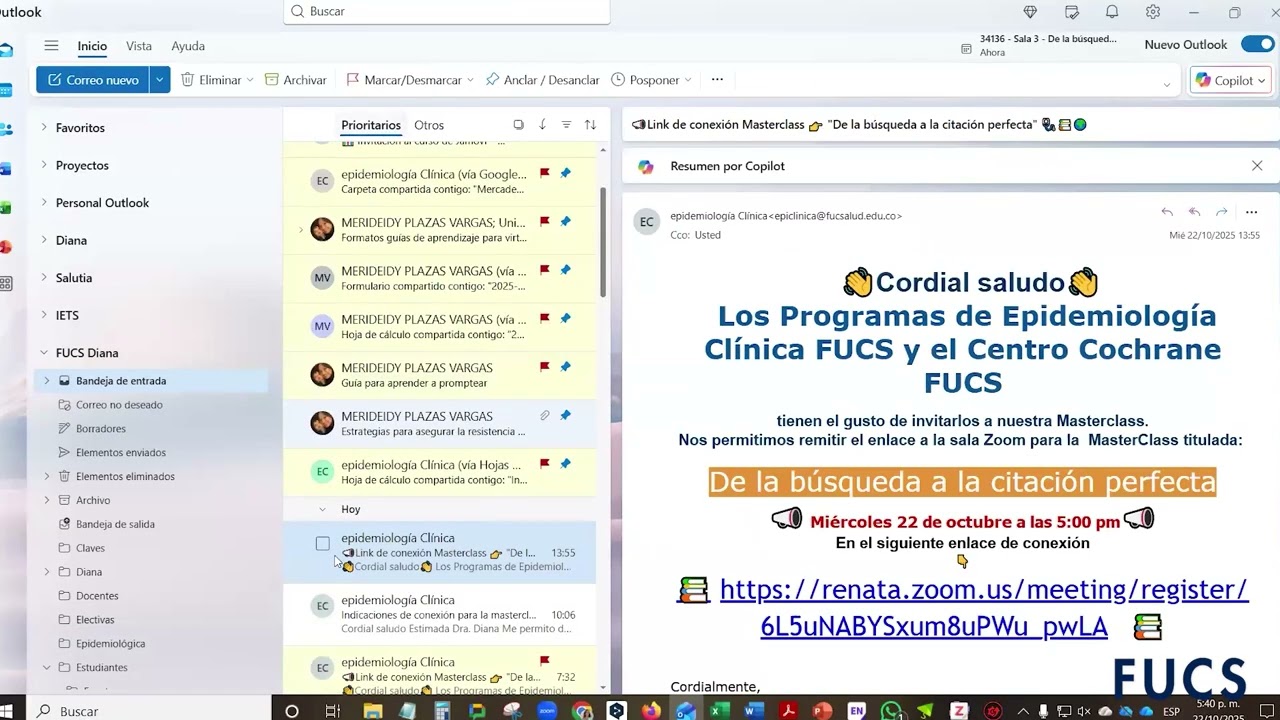Click Forward arrow in reading pane

point(1221,212)
